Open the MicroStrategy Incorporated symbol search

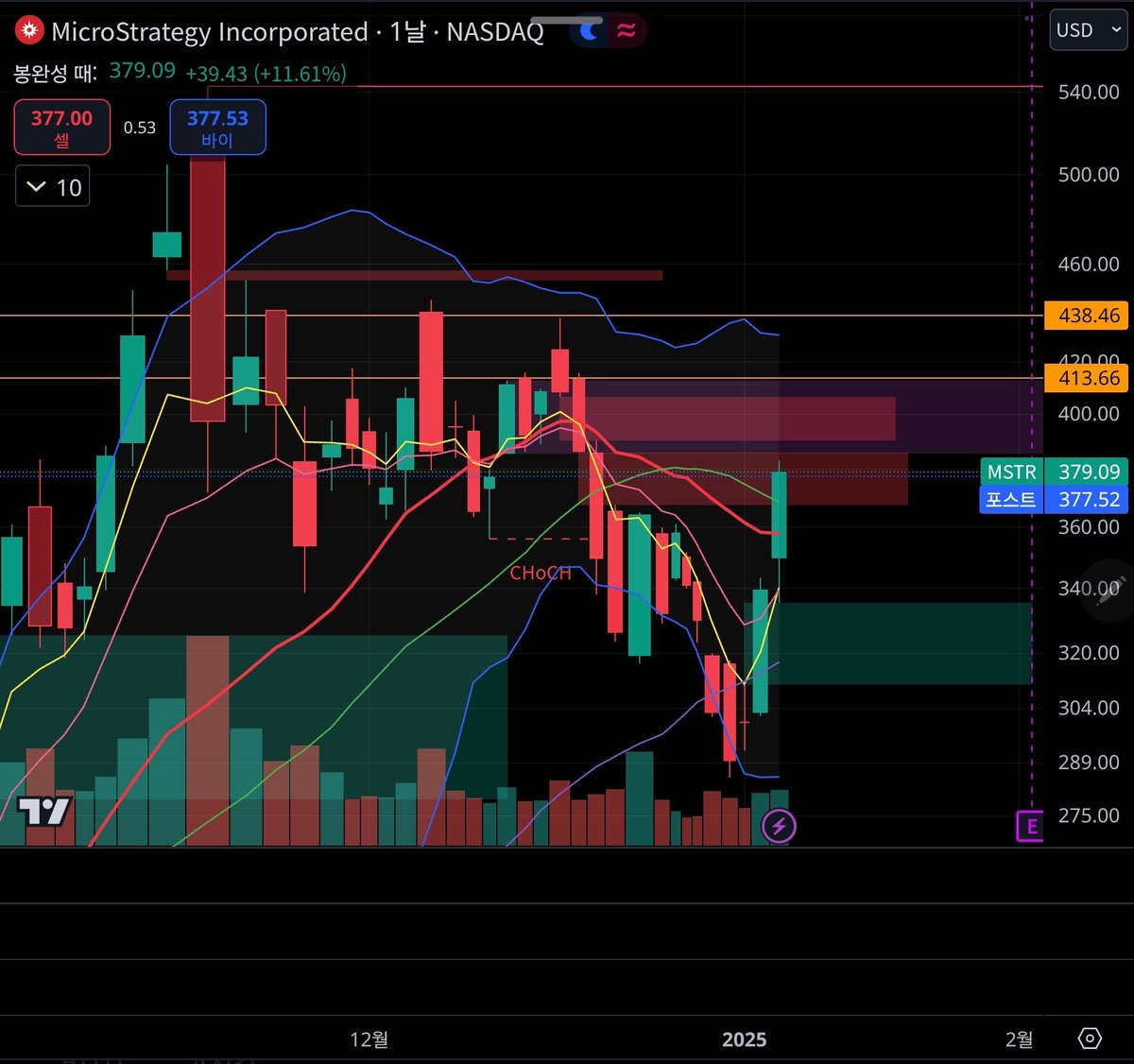point(209,32)
